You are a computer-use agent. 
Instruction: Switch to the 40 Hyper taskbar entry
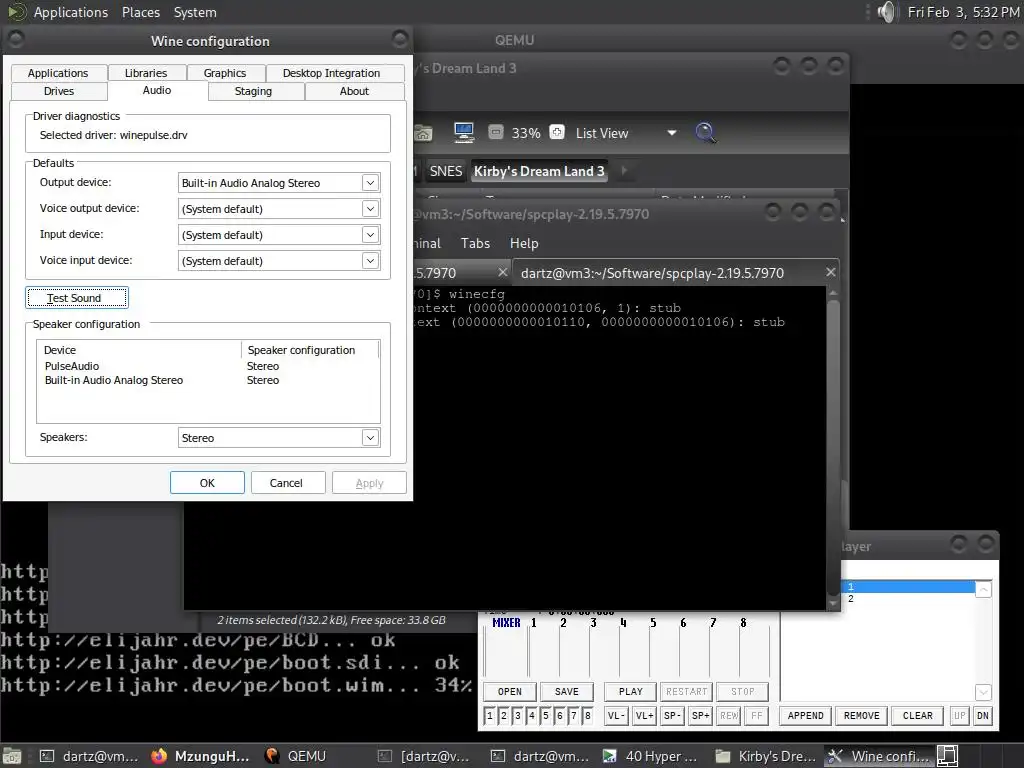point(650,756)
